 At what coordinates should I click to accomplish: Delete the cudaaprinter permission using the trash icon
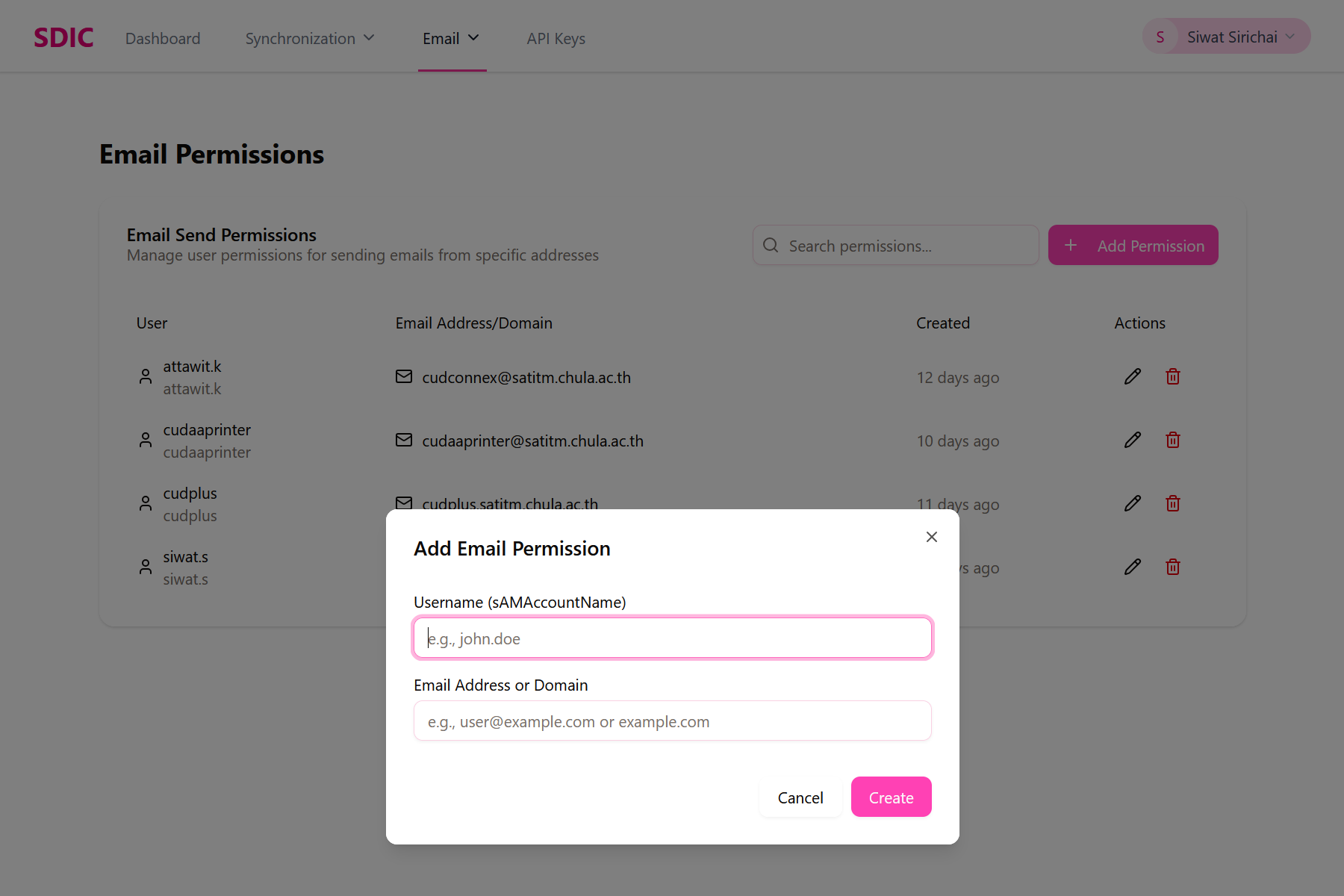click(x=1173, y=440)
